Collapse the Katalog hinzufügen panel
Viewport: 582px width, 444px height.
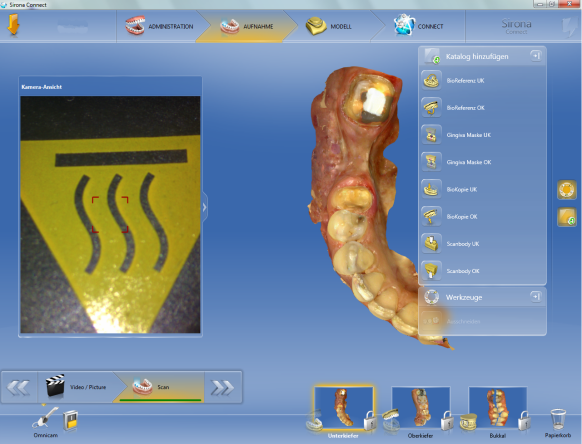(536, 56)
